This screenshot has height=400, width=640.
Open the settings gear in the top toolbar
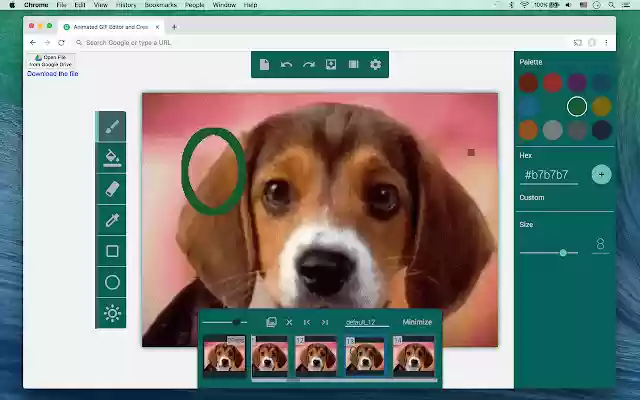click(x=376, y=64)
